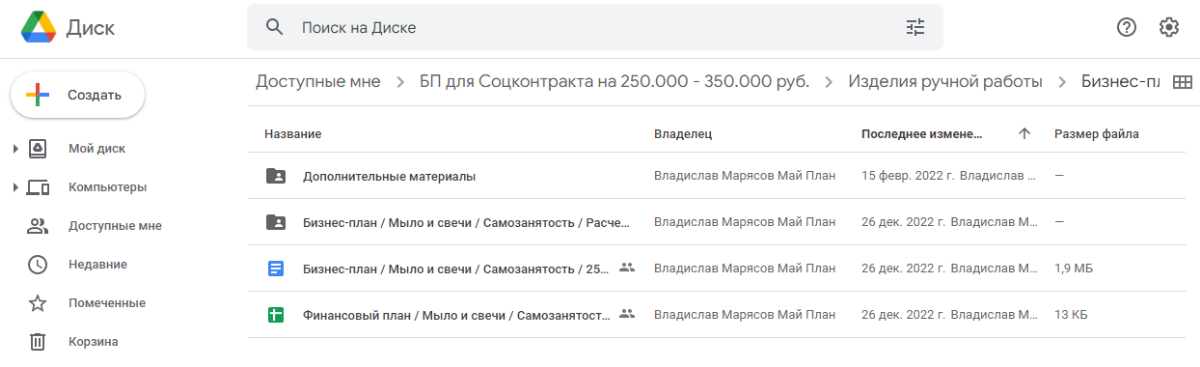Go to the Доступные мне breadcrumb
This screenshot has height=367, width=1200.
[318, 82]
